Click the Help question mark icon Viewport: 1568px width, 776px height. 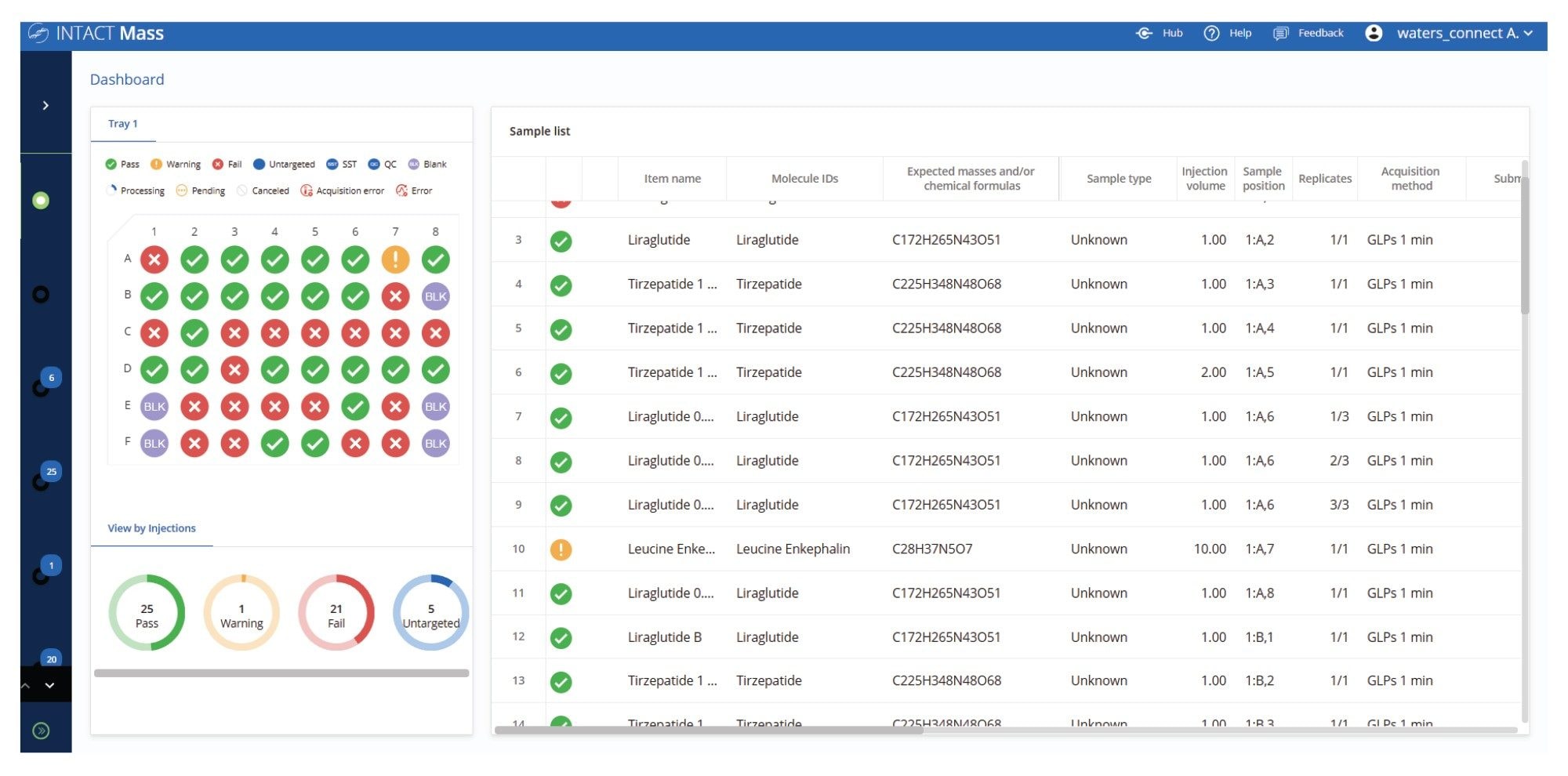(1211, 33)
